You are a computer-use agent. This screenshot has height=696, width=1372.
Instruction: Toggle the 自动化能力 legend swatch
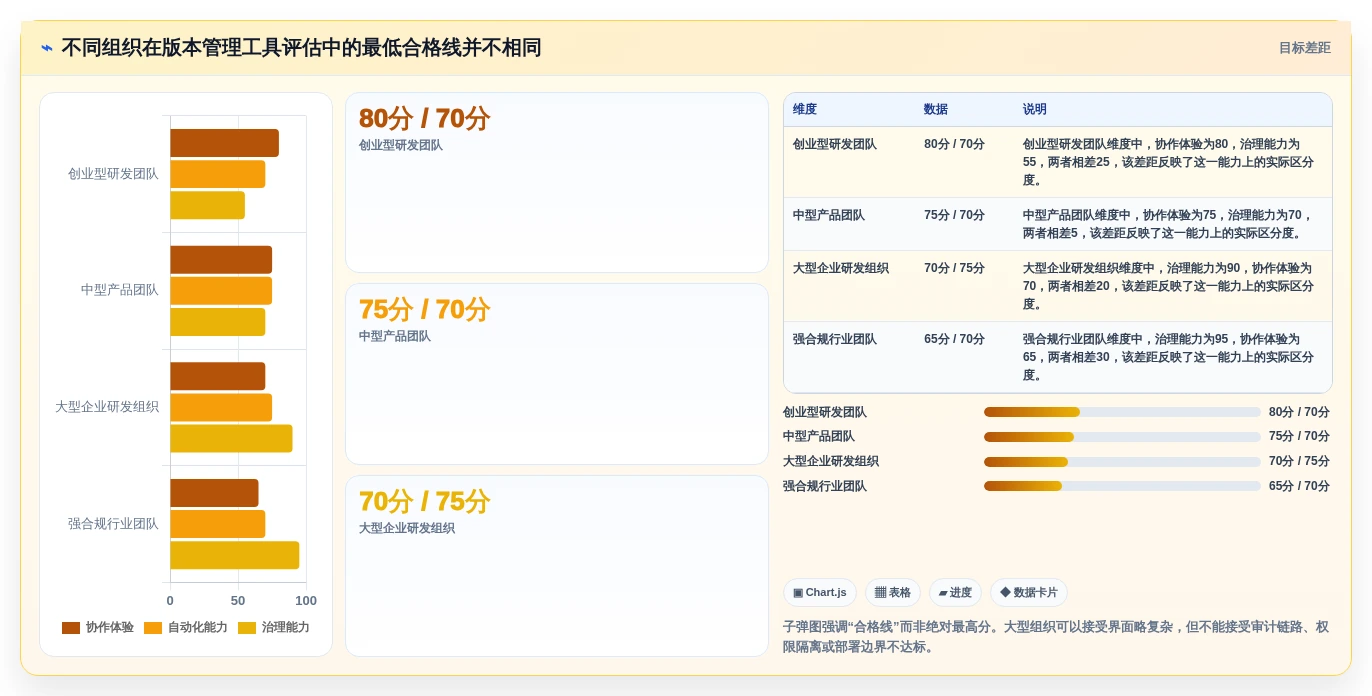pos(153,628)
